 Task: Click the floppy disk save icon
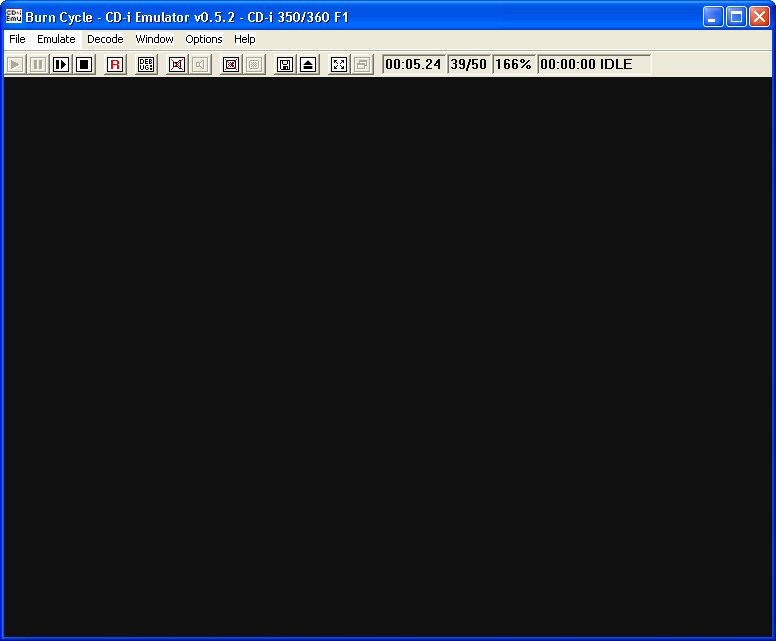(285, 64)
